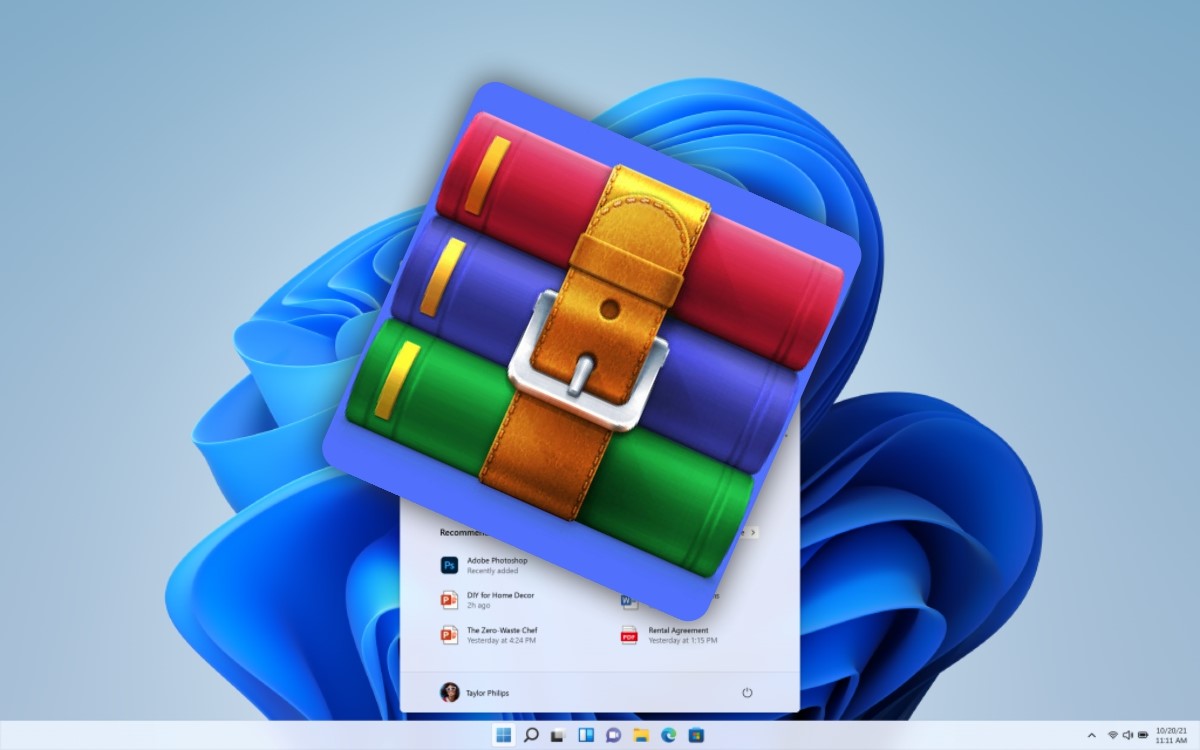
Task: Open the date and time 10/20/21 flyout
Action: pos(1170,736)
